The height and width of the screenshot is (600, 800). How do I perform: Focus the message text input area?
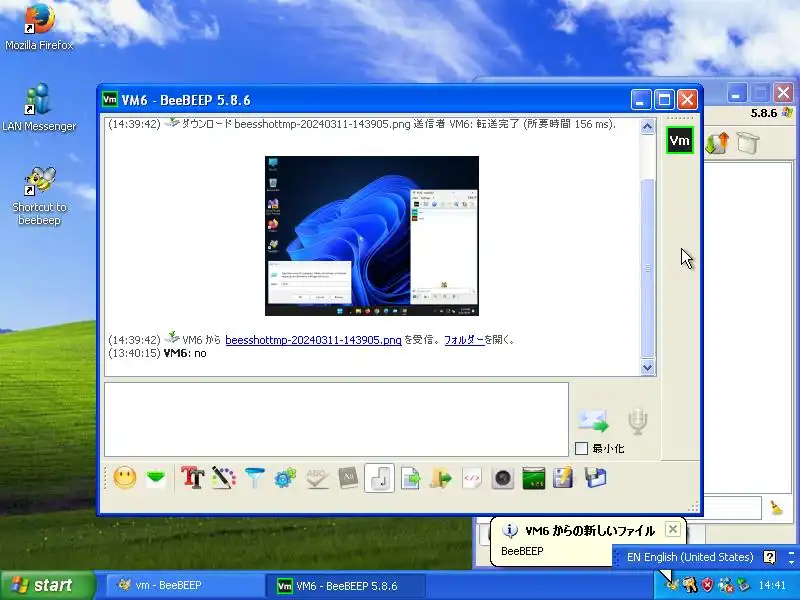click(336, 419)
